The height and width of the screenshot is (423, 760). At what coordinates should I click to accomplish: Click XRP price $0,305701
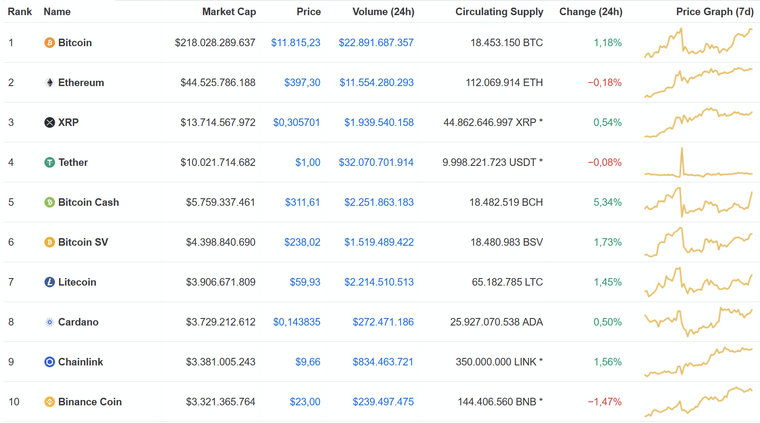coord(297,123)
